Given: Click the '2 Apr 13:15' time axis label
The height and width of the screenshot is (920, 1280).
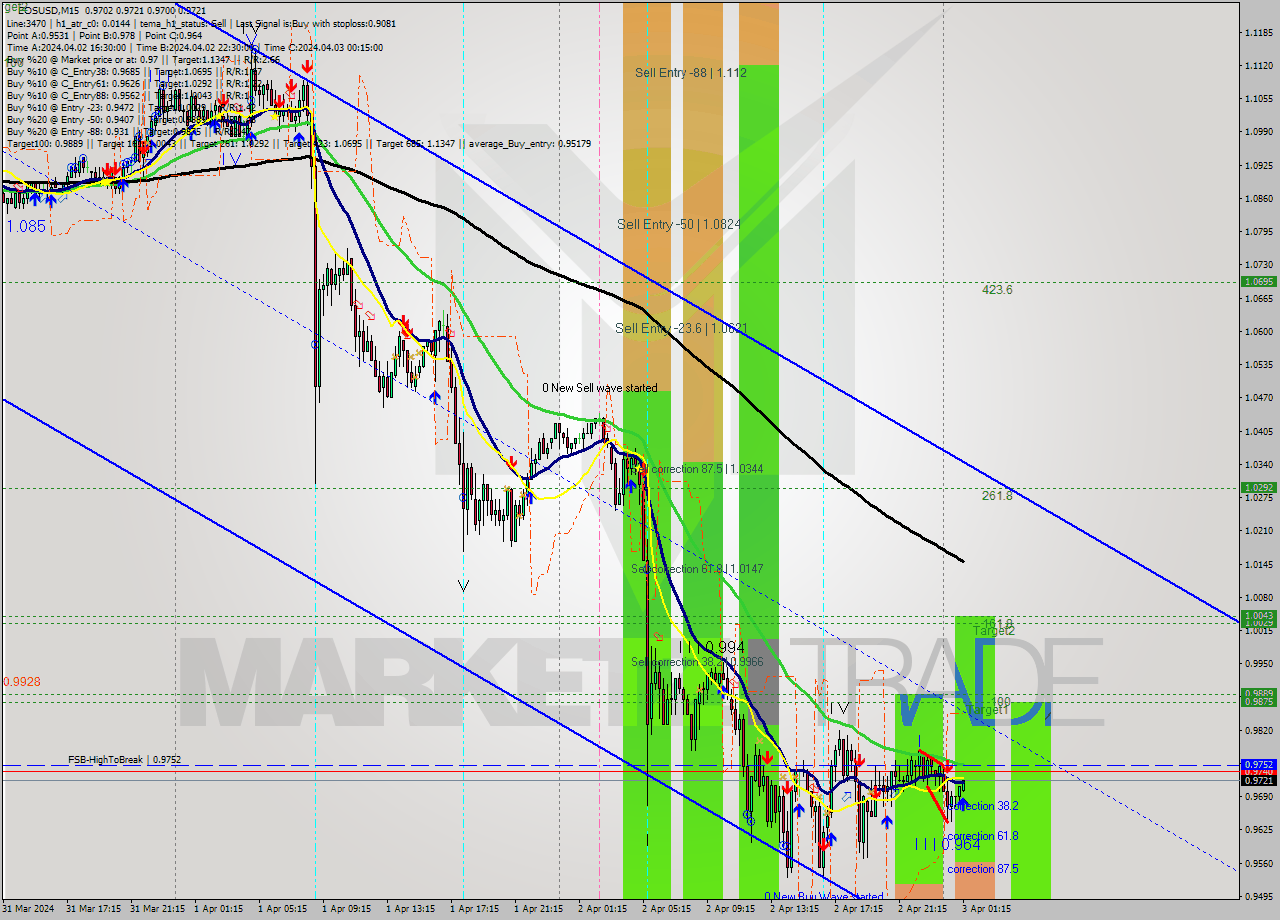Looking at the screenshot, I should pyautogui.click(x=796, y=909).
